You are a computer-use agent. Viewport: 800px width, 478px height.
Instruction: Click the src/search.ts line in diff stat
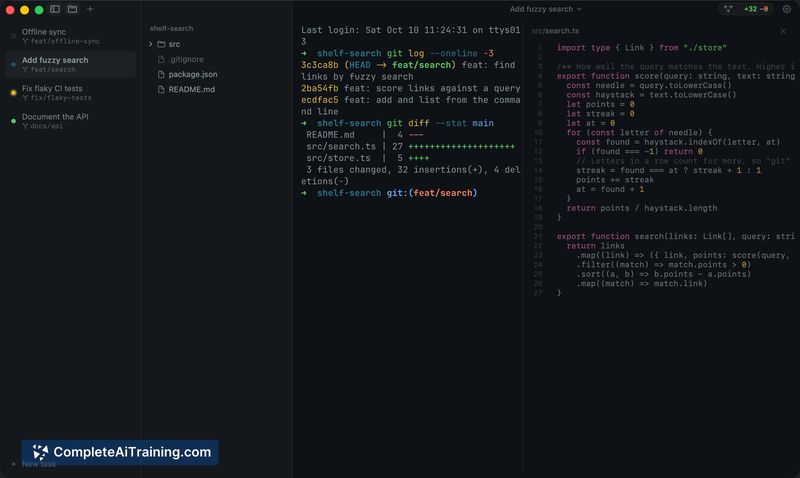(410, 146)
